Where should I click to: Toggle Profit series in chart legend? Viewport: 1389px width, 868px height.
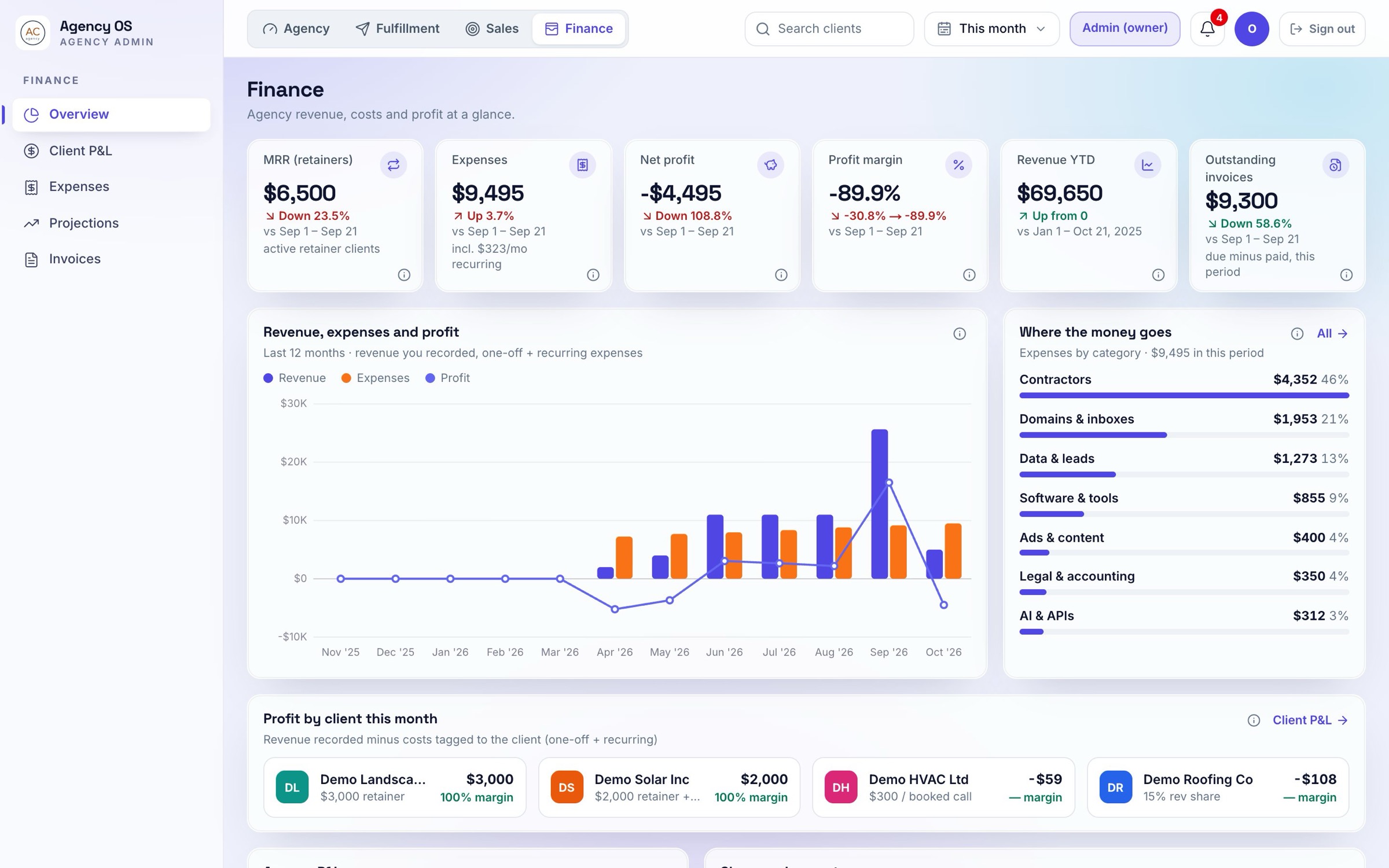[447, 378]
